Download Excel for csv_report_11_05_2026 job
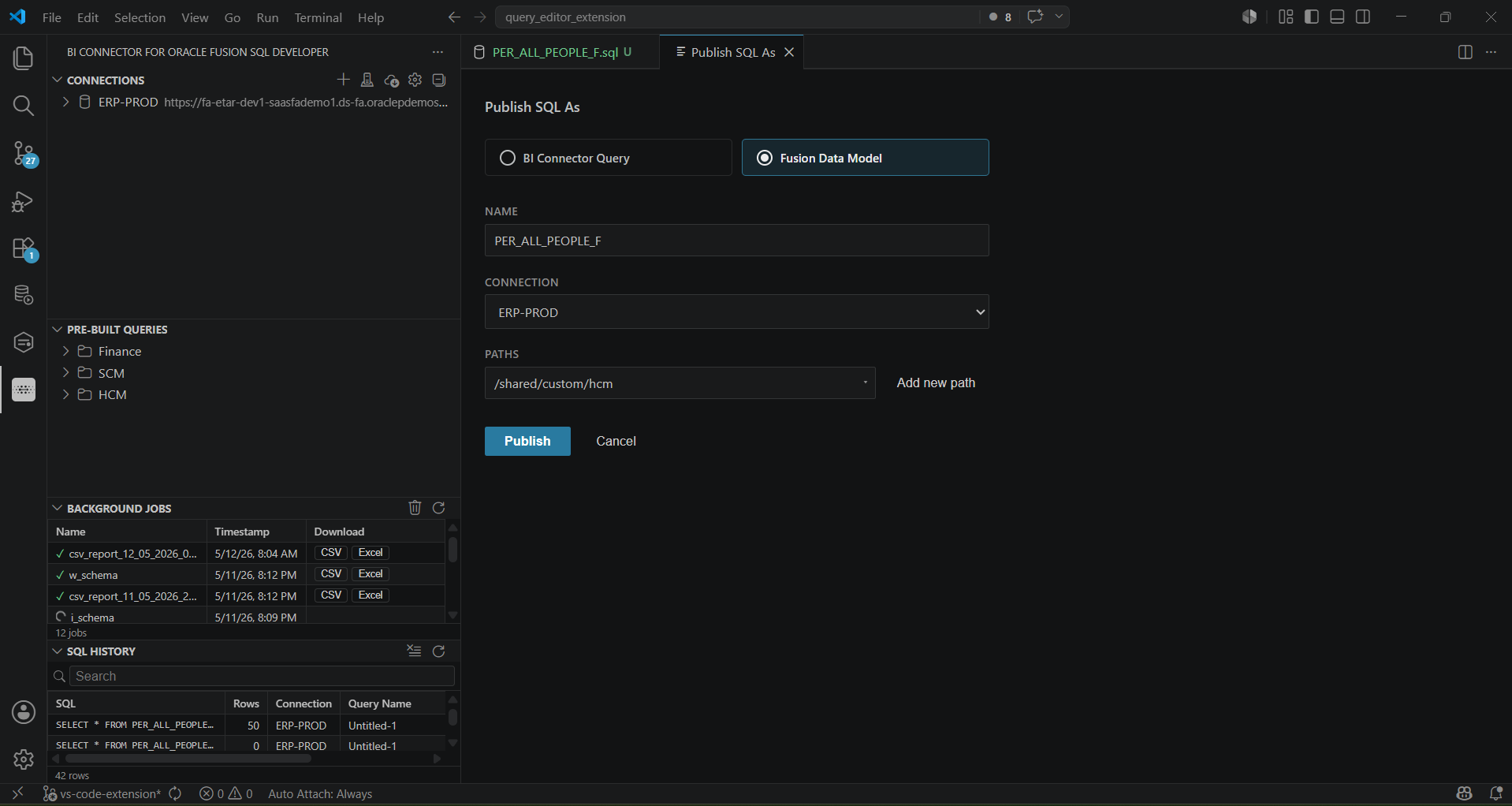Image resolution: width=1512 pixels, height=806 pixels. coord(371,595)
